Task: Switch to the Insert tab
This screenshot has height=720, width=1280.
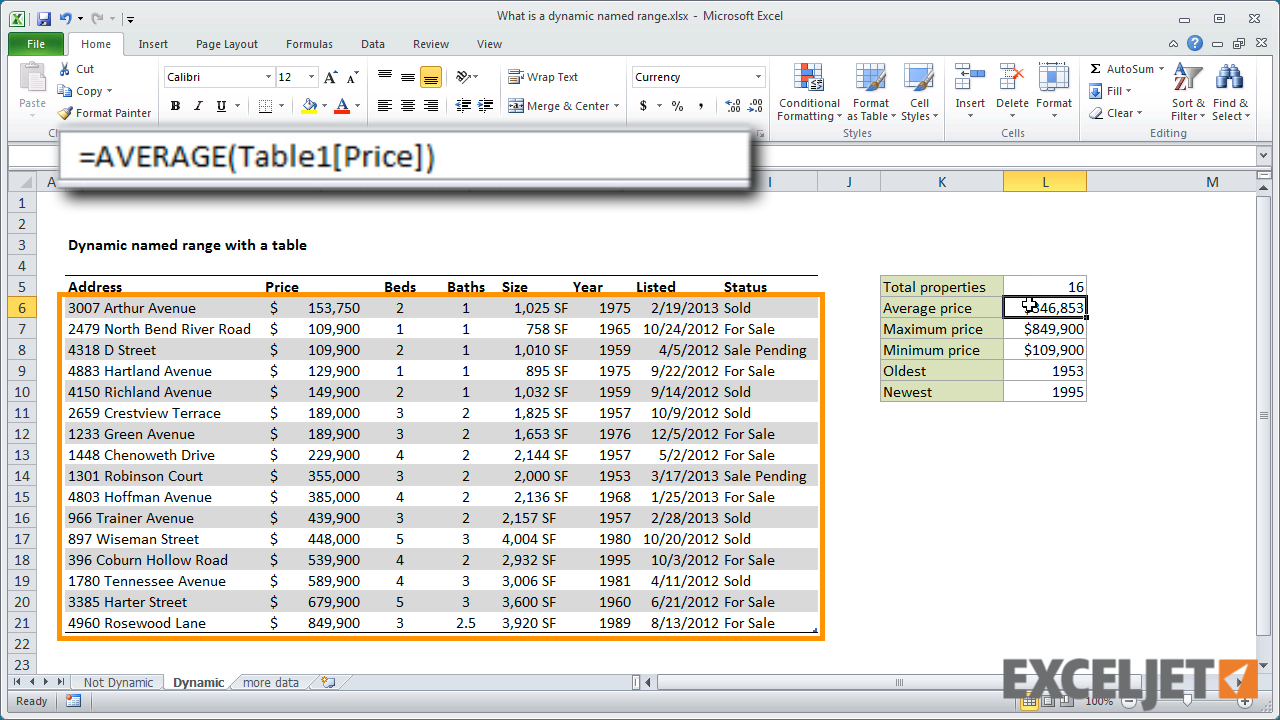Action: (x=153, y=44)
